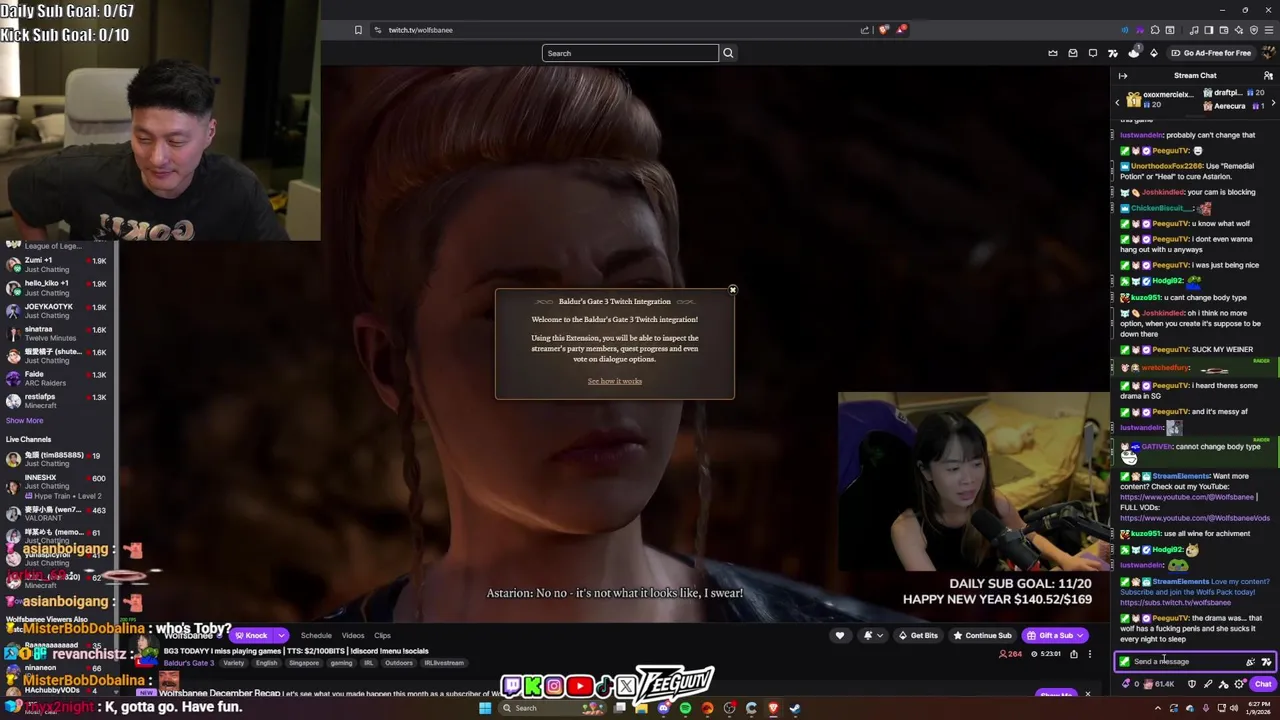Open the browser hamburger menu
The height and width of the screenshot is (720, 1280).
[x=1269, y=30]
